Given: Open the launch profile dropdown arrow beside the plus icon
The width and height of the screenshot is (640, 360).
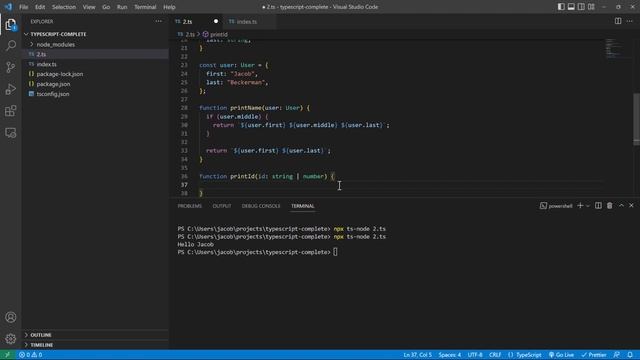Looking at the screenshot, I should coord(588,206).
